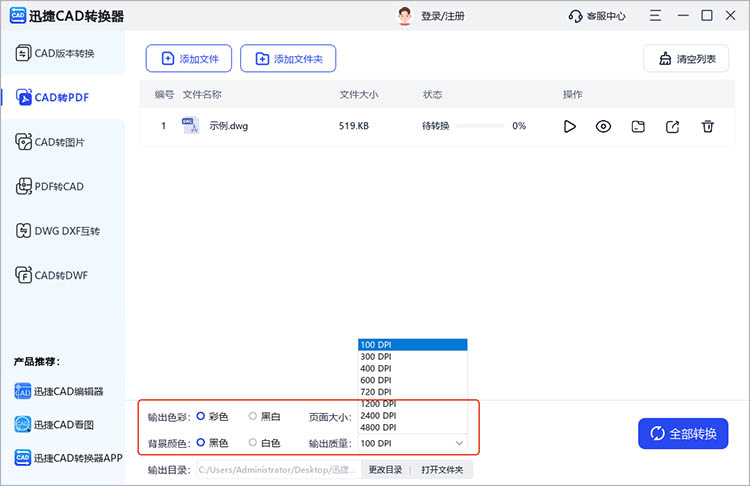Click the 迅捷CAD转换器 app logo
750x486 pixels.
[18, 15]
